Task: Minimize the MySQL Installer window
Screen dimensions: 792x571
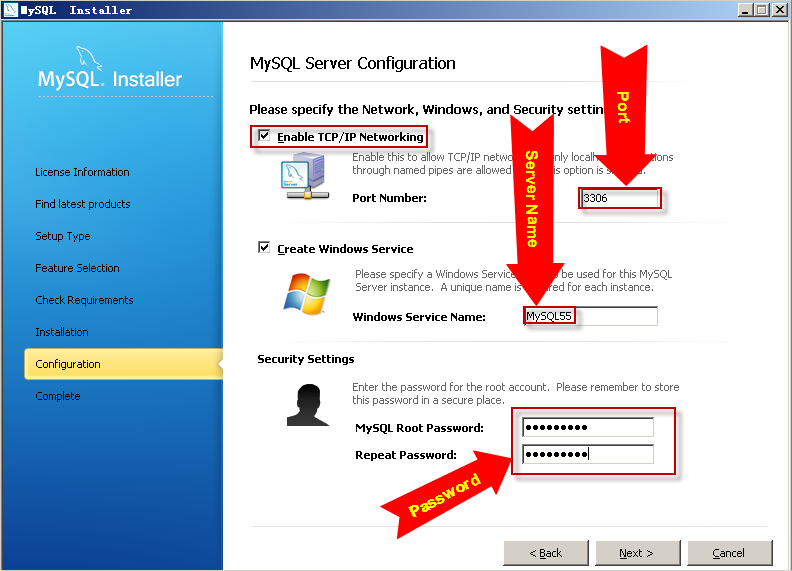Action: (745, 10)
